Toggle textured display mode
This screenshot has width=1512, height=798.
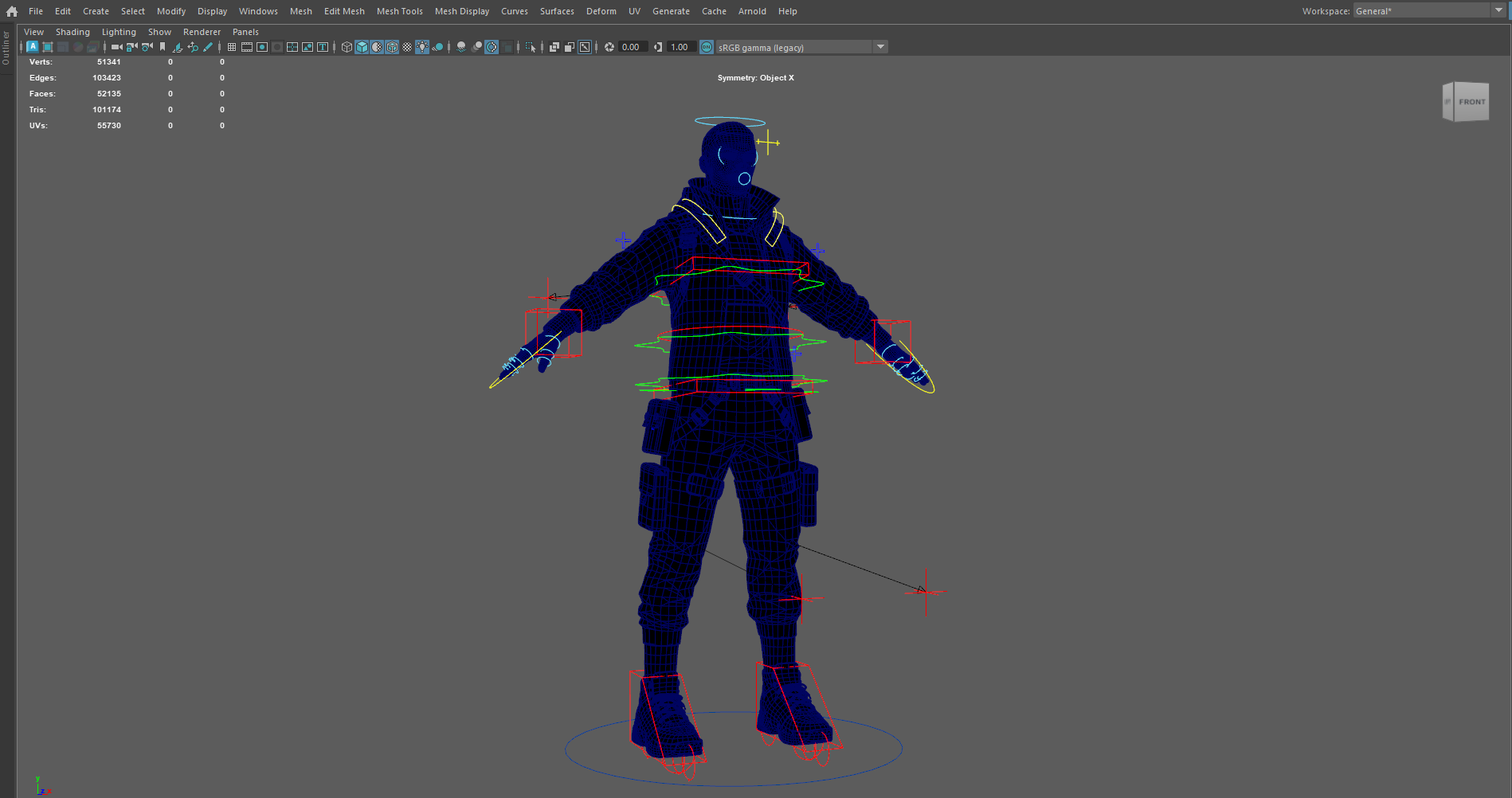pyautogui.click(x=407, y=47)
